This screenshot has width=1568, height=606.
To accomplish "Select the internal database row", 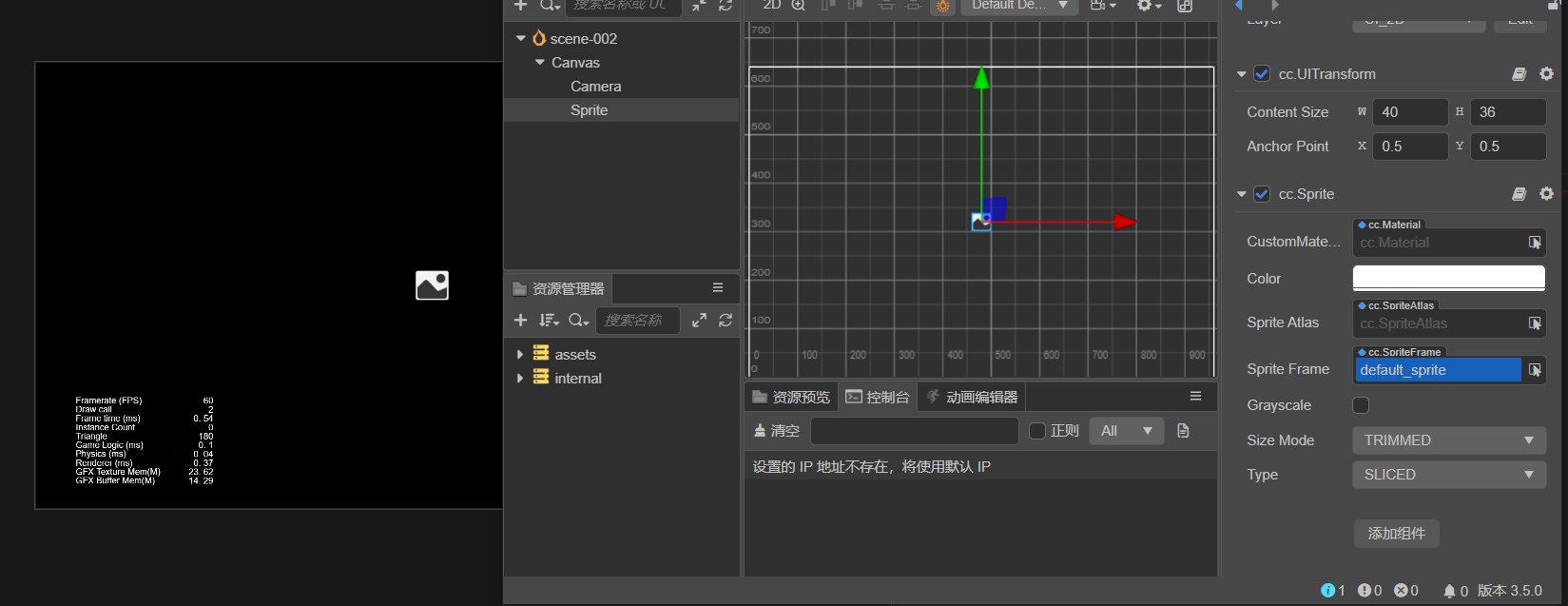I will tap(622, 378).
